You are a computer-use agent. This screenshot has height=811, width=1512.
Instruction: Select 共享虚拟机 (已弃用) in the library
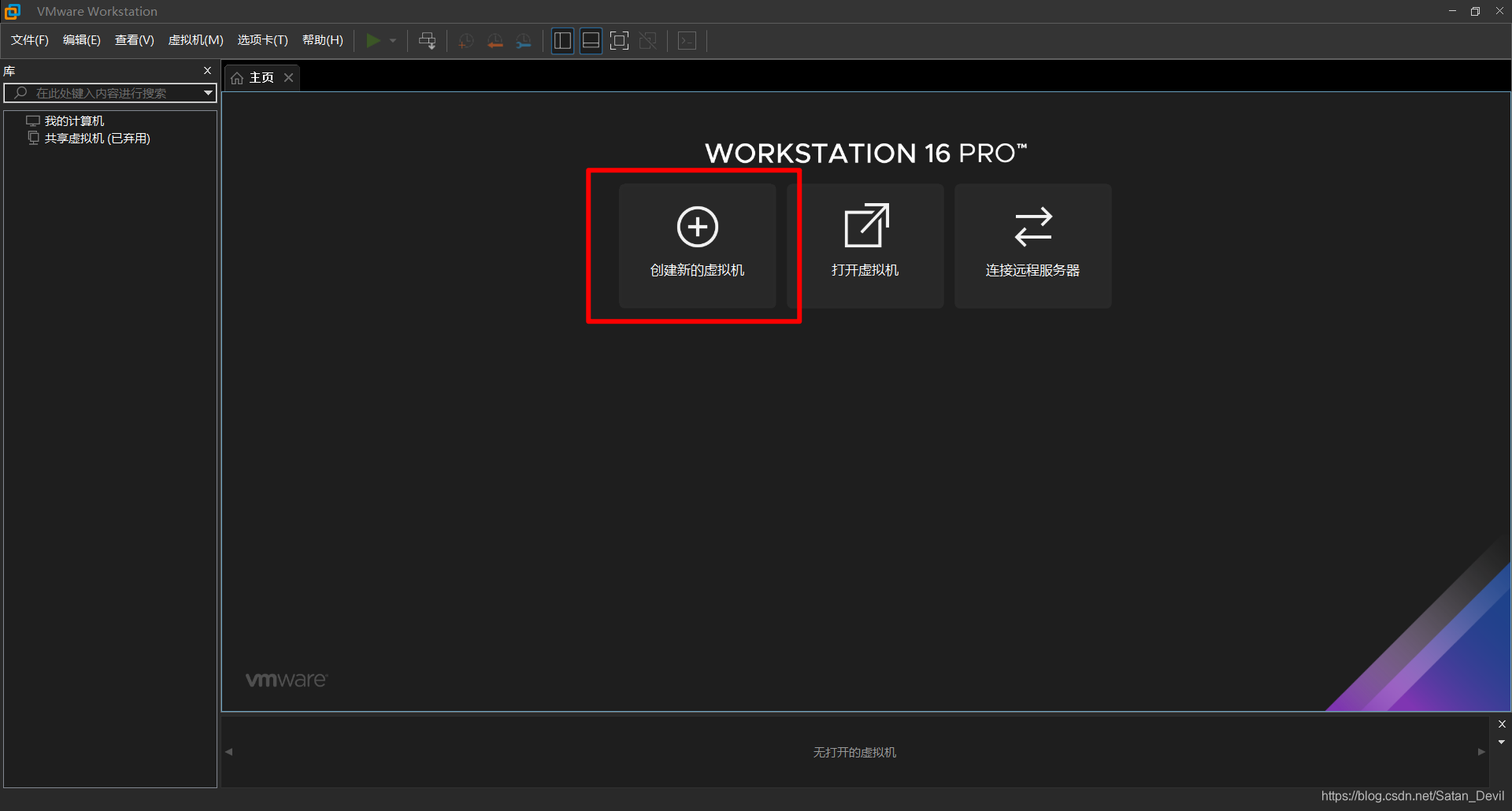tap(97, 138)
